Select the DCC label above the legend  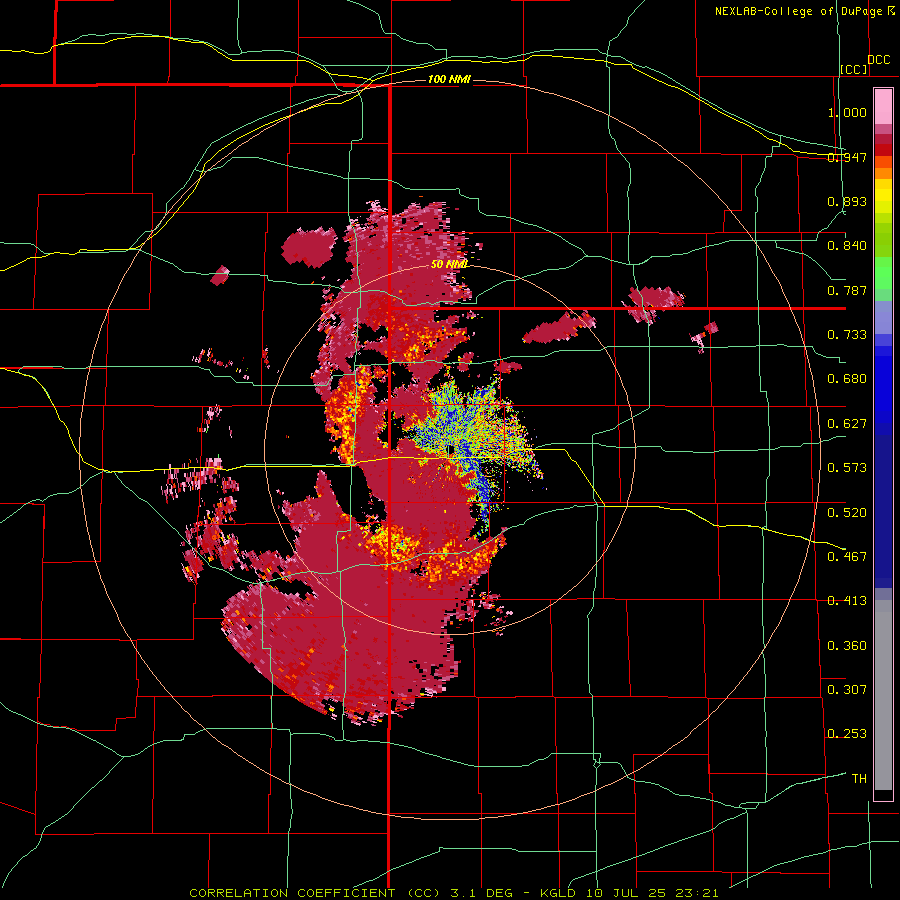878,60
